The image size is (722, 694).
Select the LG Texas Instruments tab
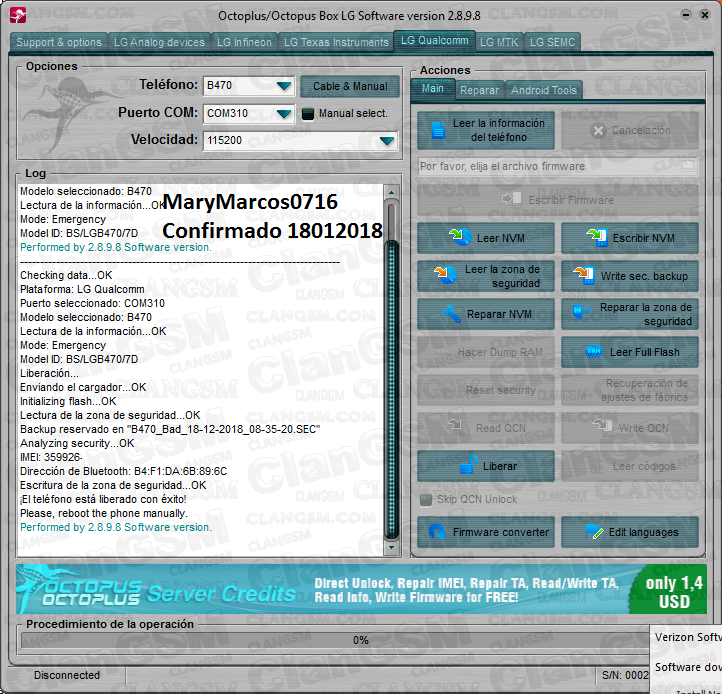coord(336,42)
